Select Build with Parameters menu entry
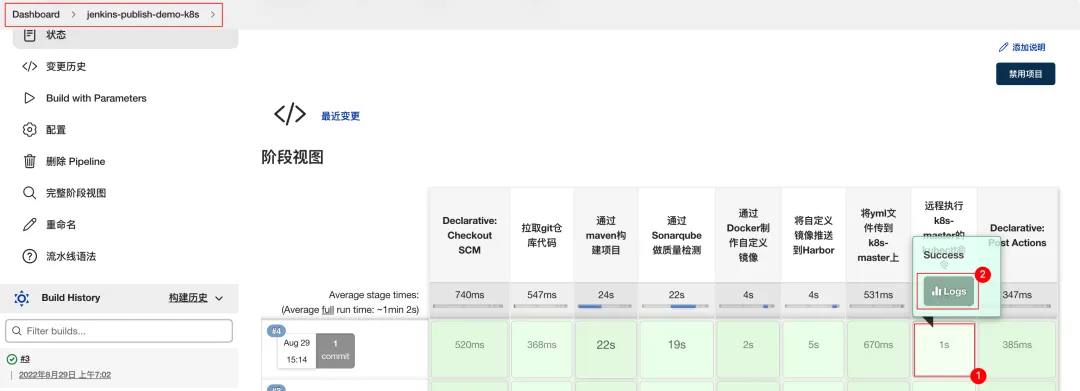The height and width of the screenshot is (391, 1080). click(96, 98)
